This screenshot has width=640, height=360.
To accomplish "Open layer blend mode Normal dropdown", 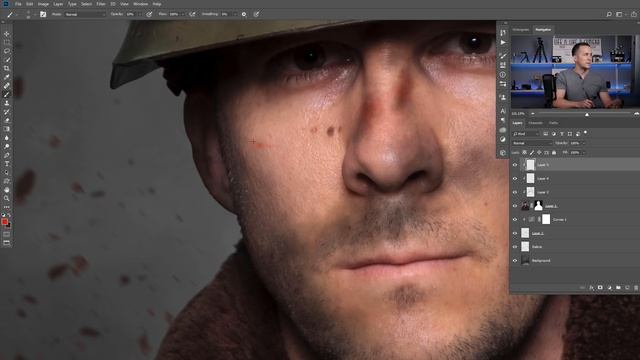I will [x=532, y=143].
